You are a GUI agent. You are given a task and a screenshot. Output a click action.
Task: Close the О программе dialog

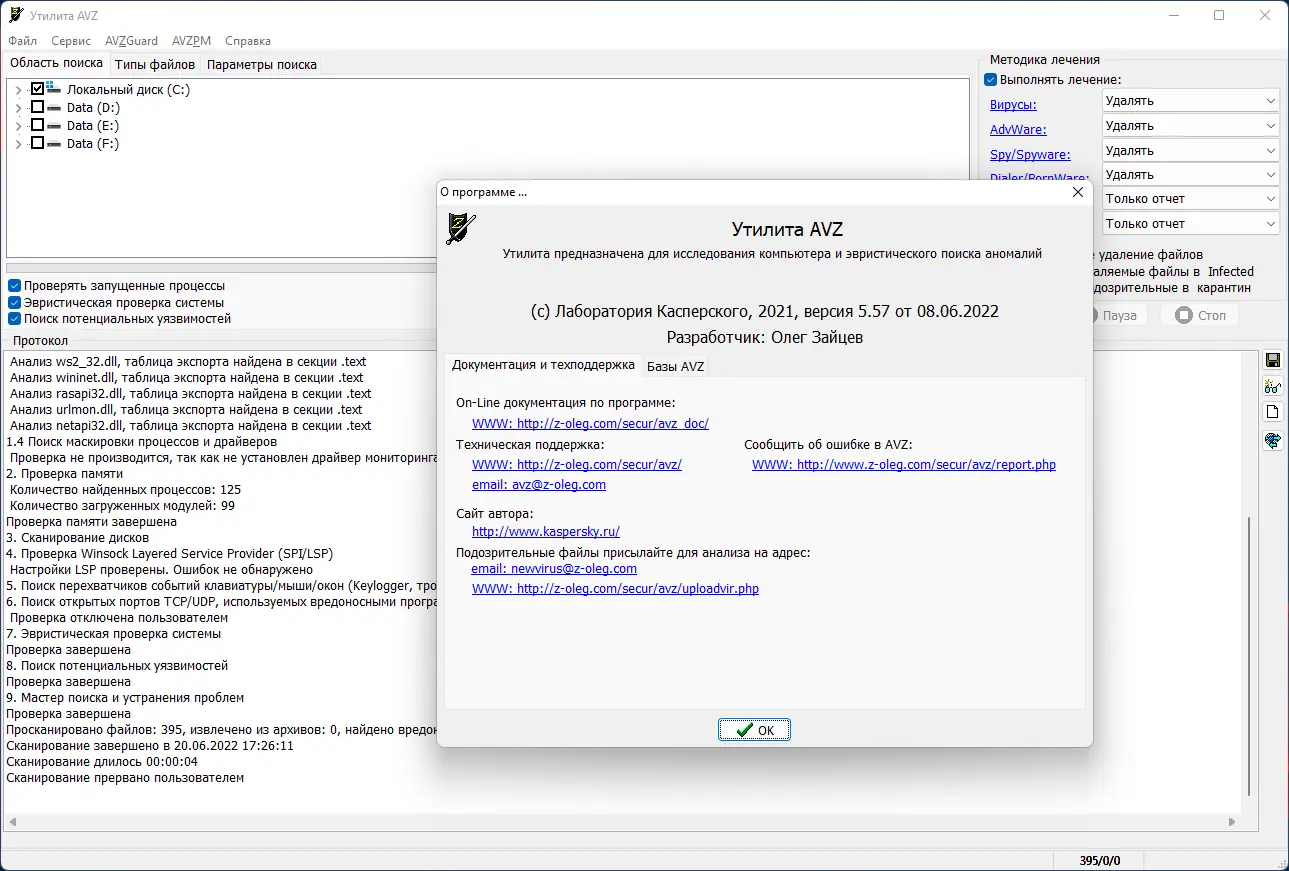click(x=1077, y=192)
